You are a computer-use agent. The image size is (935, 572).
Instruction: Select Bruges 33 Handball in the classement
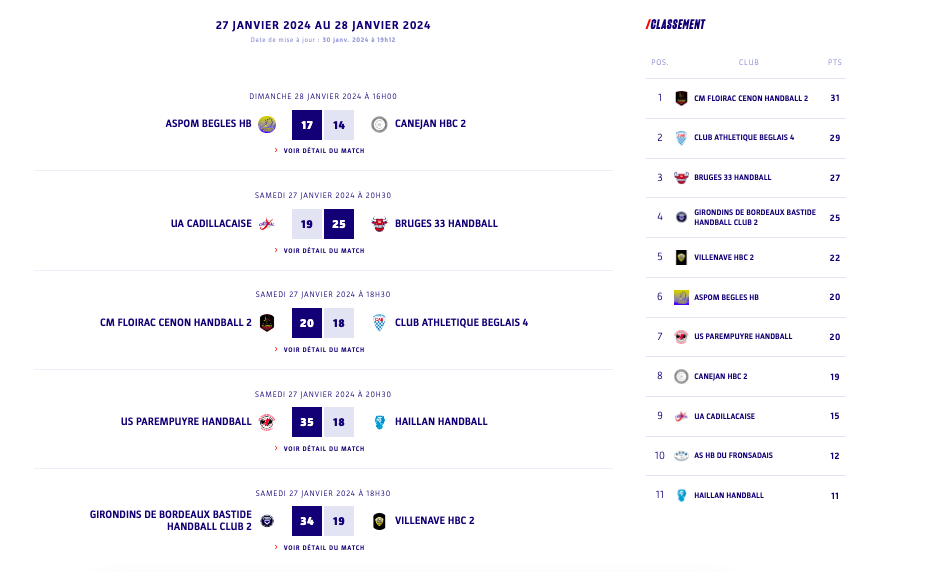732,178
